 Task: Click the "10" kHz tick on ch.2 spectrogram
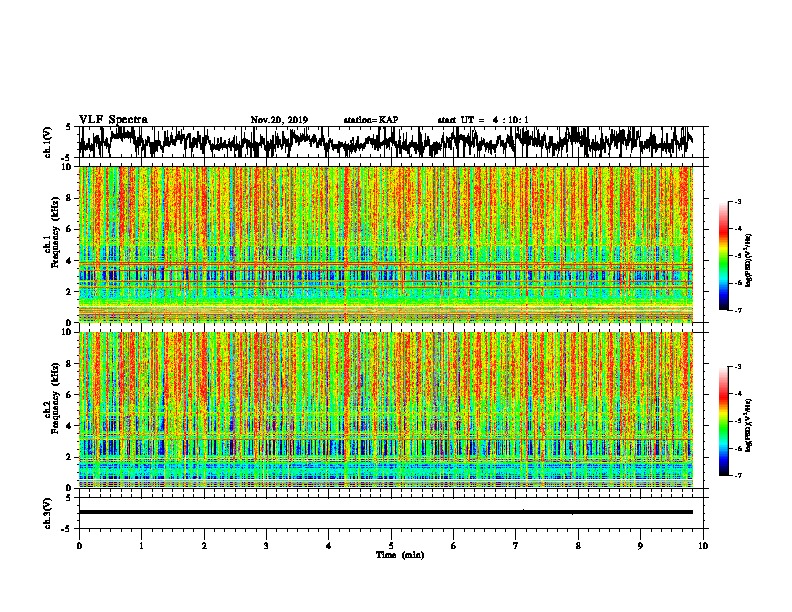pos(68,332)
